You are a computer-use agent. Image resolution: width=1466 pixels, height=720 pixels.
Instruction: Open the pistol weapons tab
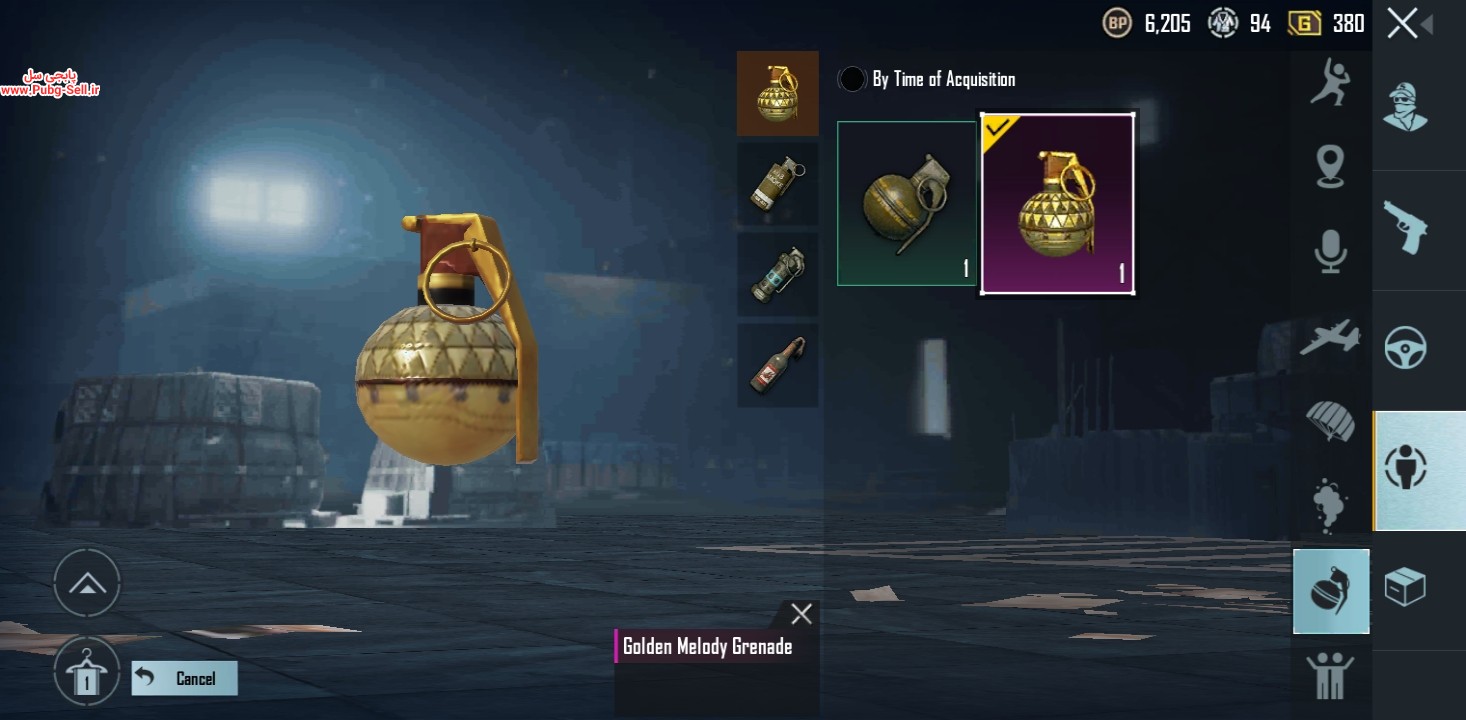[1405, 228]
